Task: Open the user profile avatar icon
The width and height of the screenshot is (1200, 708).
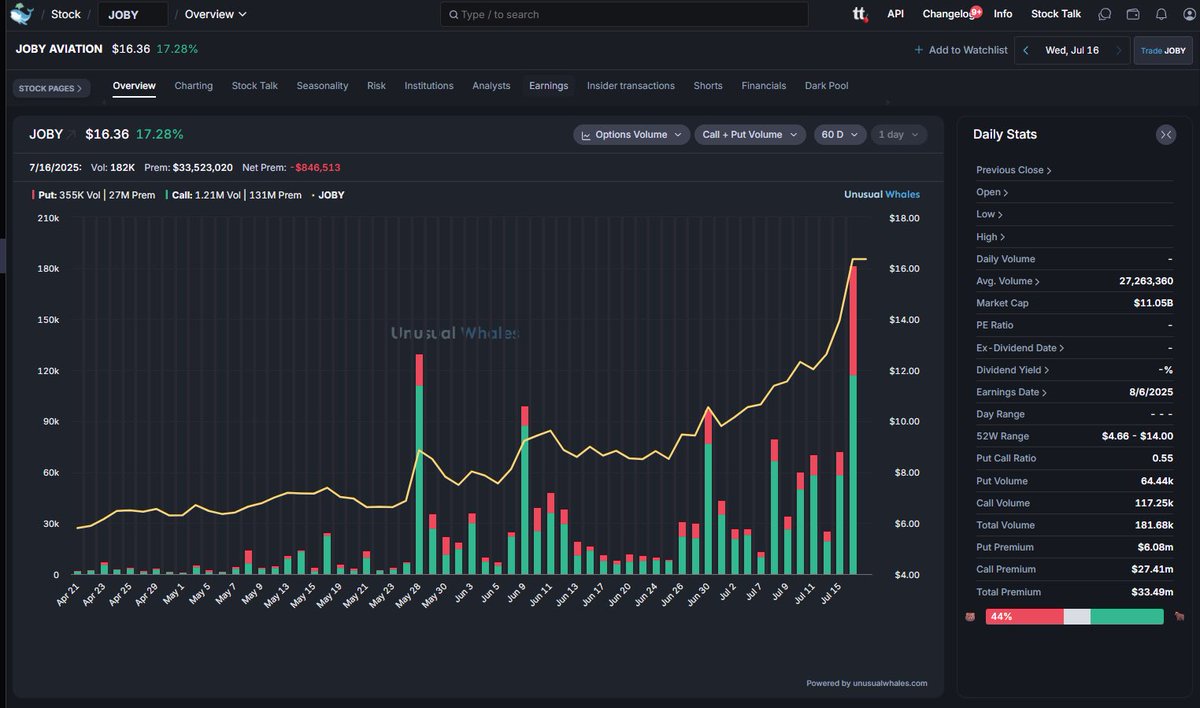Action: pyautogui.click(x=1189, y=14)
